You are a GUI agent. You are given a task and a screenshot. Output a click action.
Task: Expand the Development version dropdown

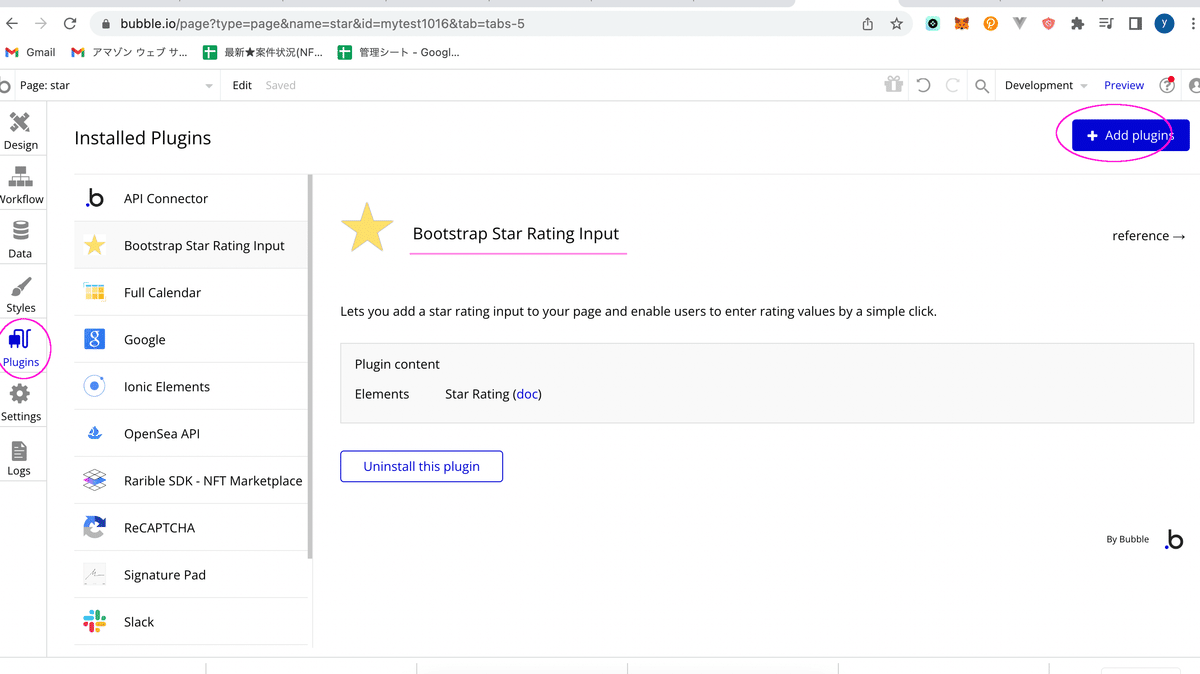(1046, 86)
